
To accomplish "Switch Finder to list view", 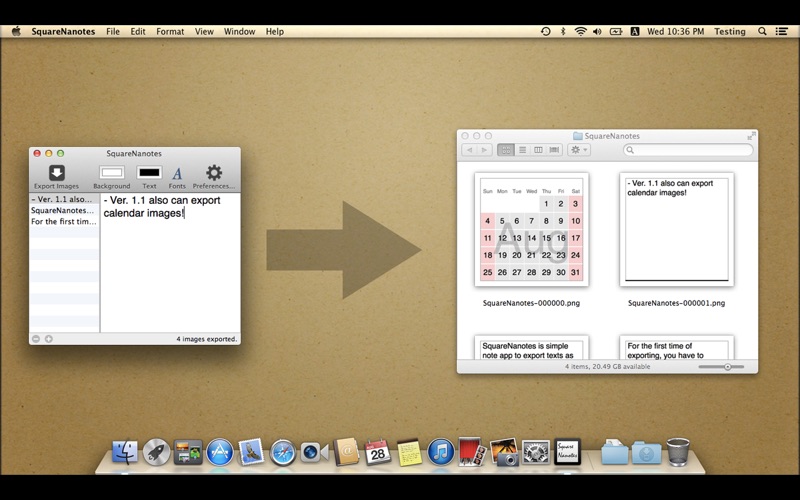I will click(522, 149).
